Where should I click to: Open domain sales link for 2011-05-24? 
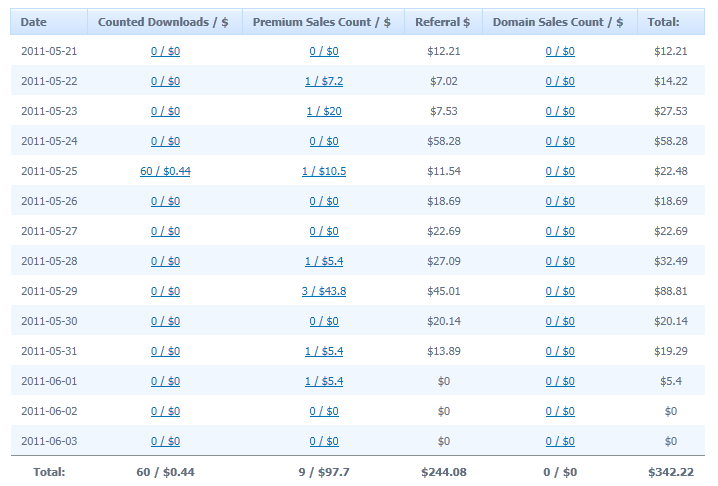(560, 142)
